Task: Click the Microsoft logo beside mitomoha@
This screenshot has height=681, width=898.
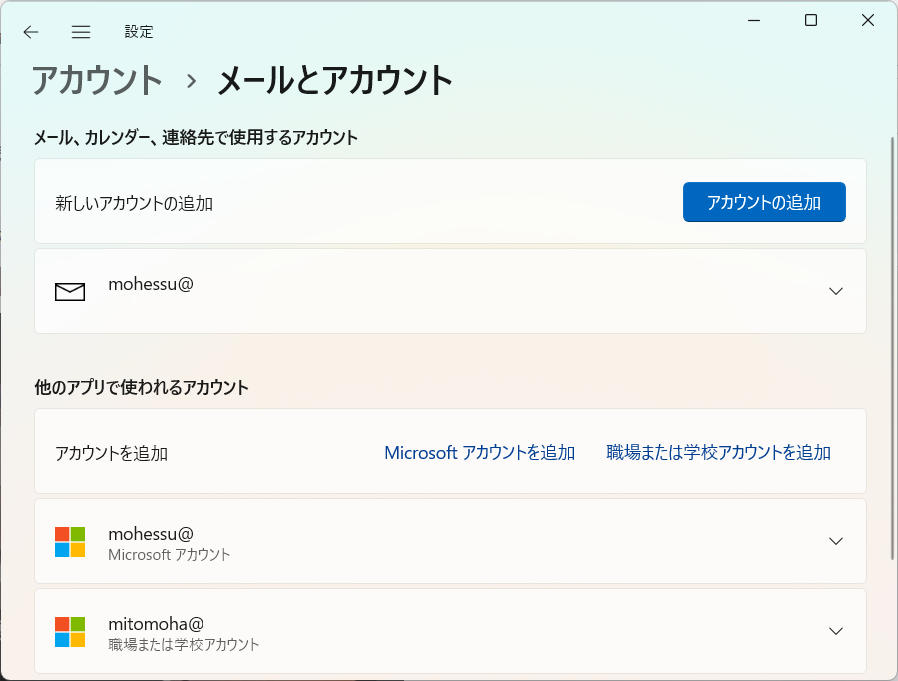Action: (70, 631)
